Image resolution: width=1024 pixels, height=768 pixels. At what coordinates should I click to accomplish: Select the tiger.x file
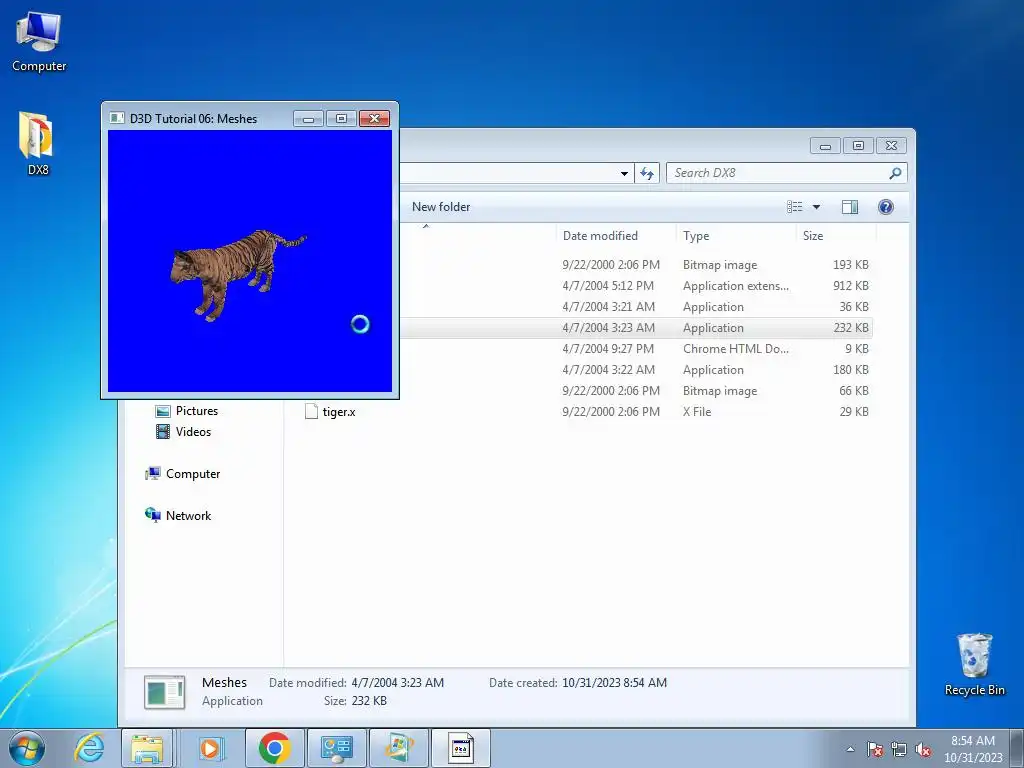[339, 412]
